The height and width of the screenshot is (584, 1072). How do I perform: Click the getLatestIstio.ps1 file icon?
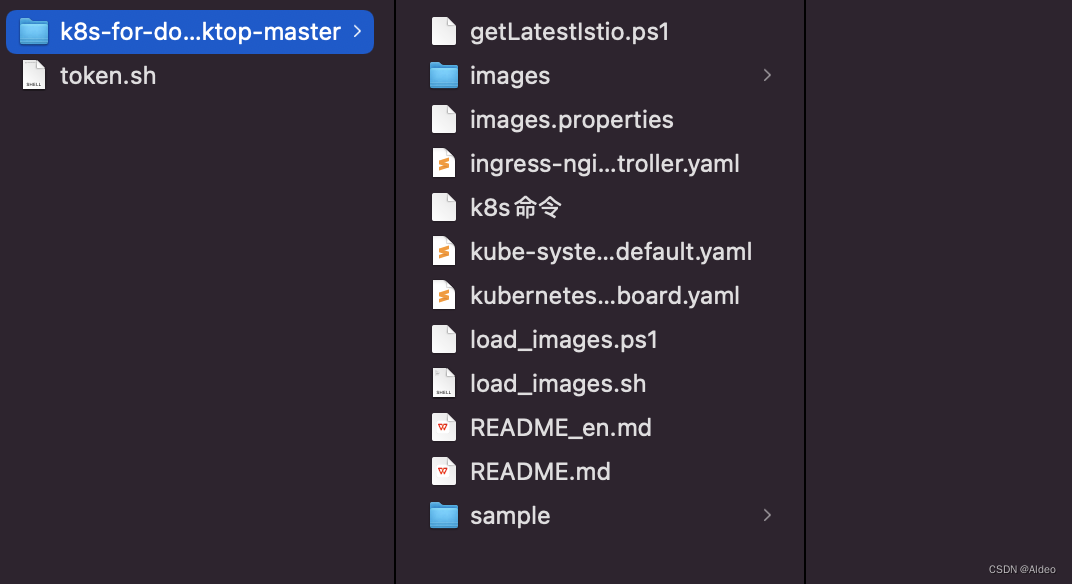(x=444, y=31)
